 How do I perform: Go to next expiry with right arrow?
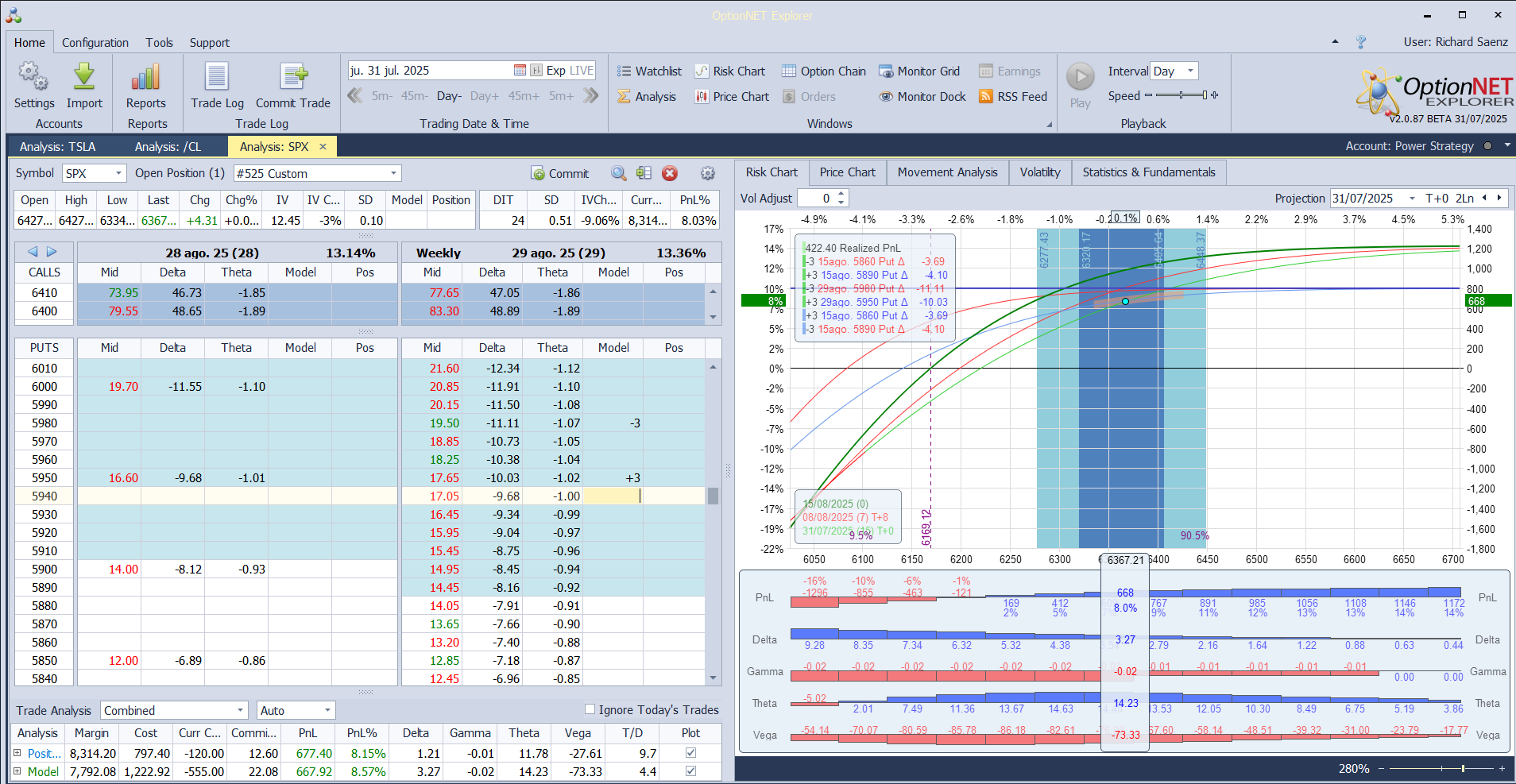52,252
